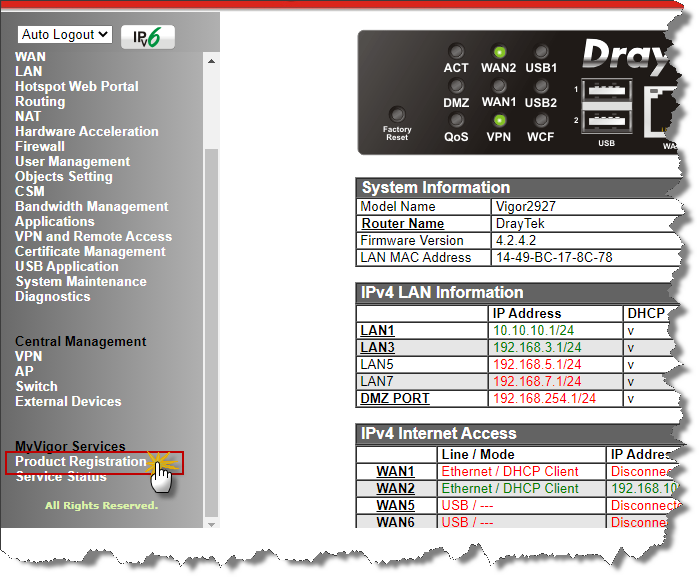Image resolution: width=699 pixels, height=577 pixels.
Task: Open the Diagnostics menu
Action: [53, 297]
